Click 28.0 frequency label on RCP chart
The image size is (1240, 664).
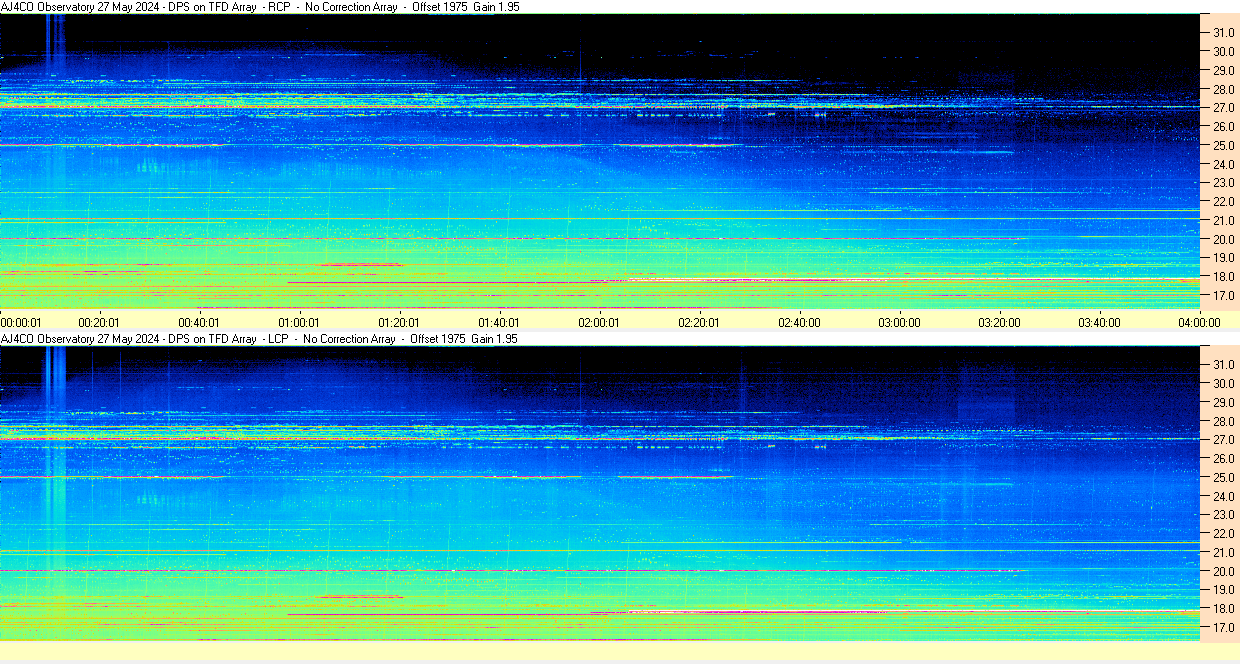point(1223,89)
